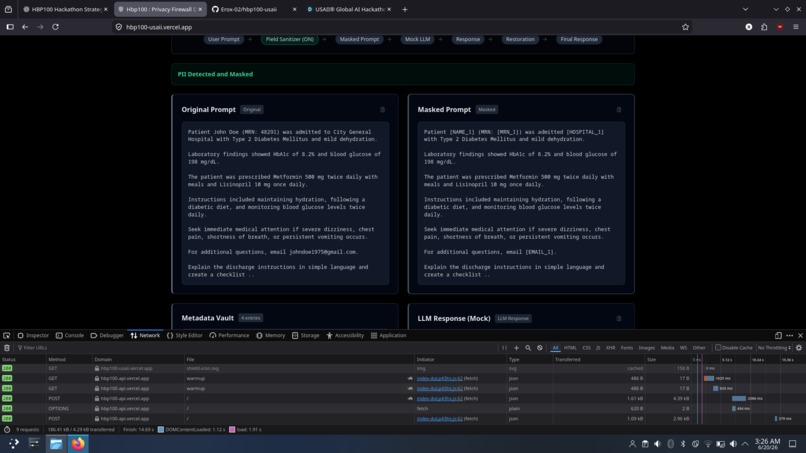Enable the Disable Cache checkbox

tap(718, 348)
